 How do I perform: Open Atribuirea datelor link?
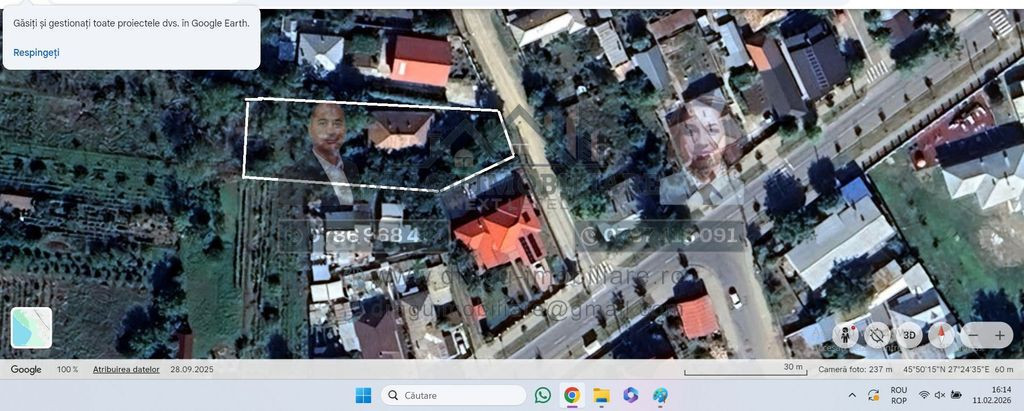pyautogui.click(x=126, y=369)
